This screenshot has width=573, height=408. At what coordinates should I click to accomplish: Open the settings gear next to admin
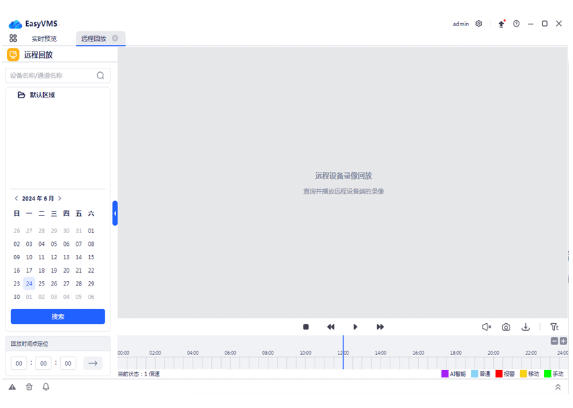tap(479, 24)
